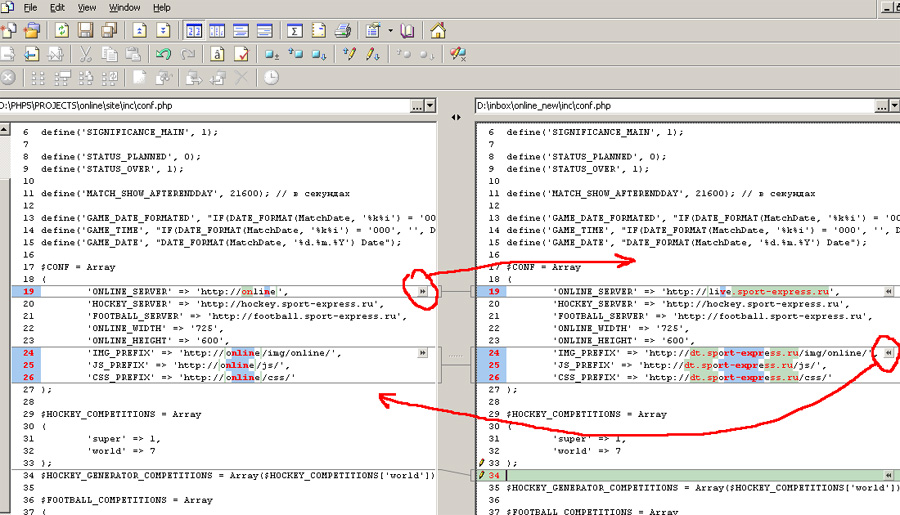This screenshot has width=900, height=515.
Task: Open the comparison summary (sigma) icon
Action: coord(295,31)
